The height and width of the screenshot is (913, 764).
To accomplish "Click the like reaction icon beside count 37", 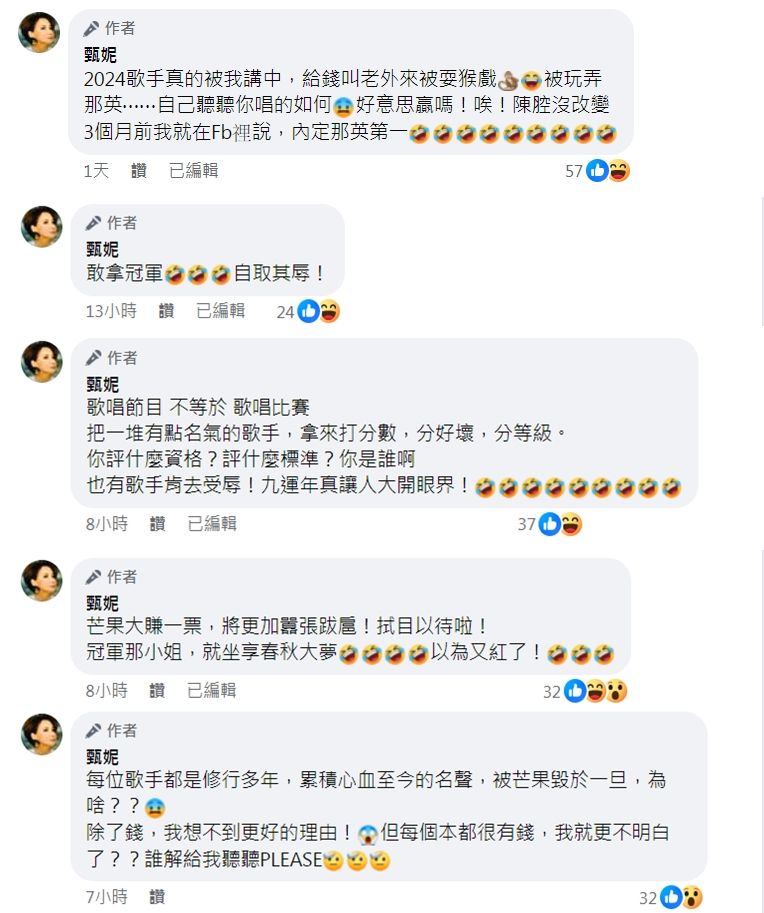I will (x=550, y=524).
